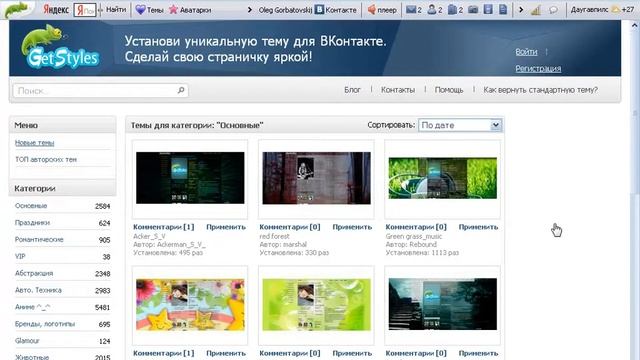Open the groups icon showing 2
This screenshot has width=640, height=360.
[x=452, y=9]
